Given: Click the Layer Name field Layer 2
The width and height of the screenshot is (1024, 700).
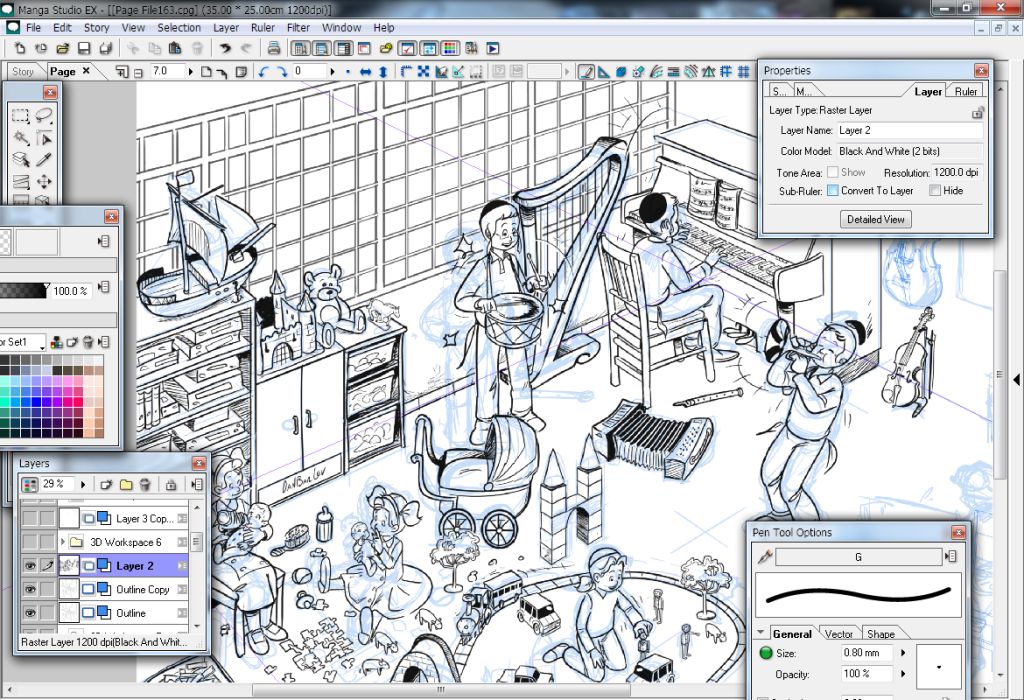Looking at the screenshot, I should pos(910,130).
